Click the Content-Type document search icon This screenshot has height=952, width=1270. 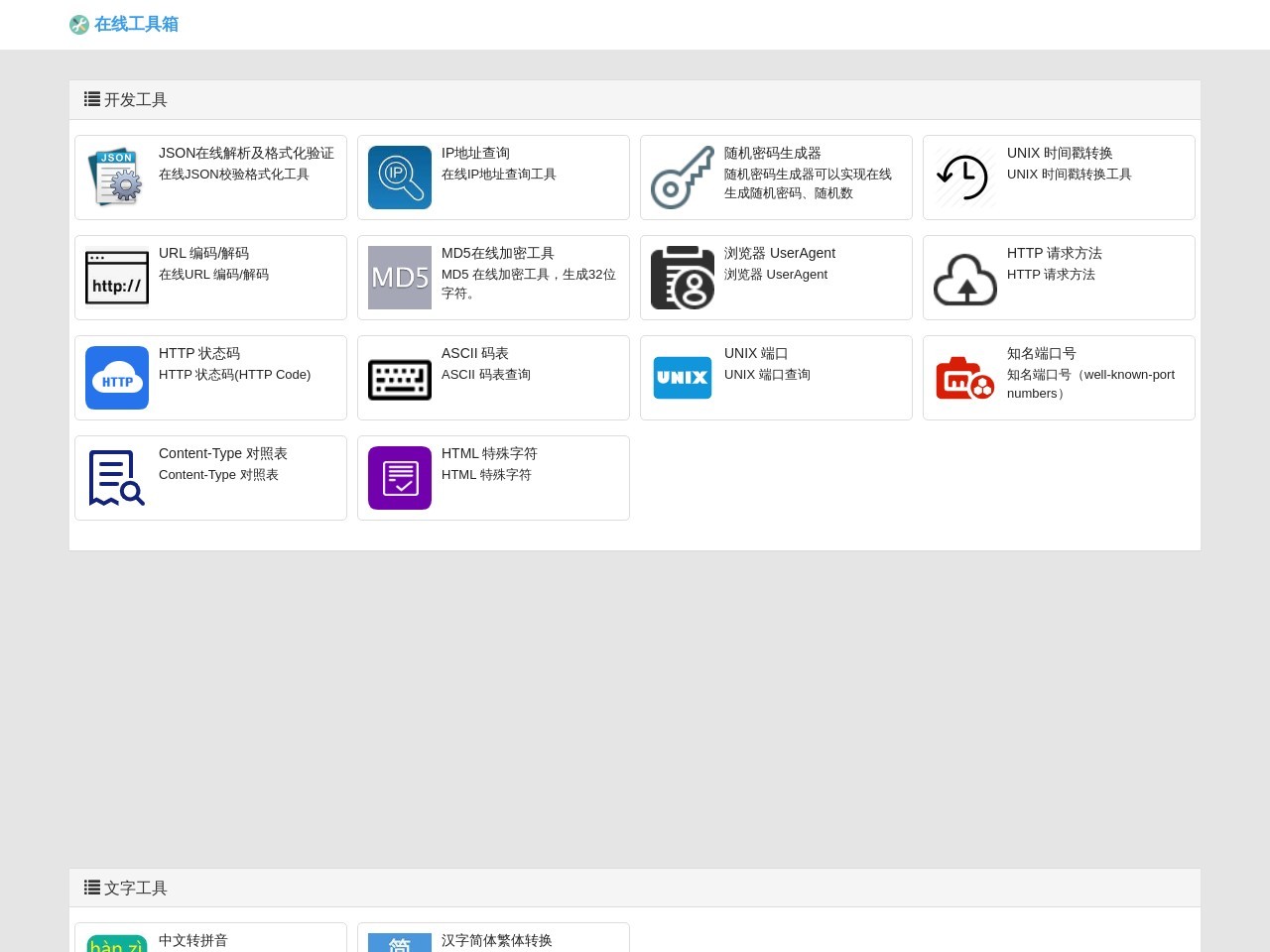point(117,478)
